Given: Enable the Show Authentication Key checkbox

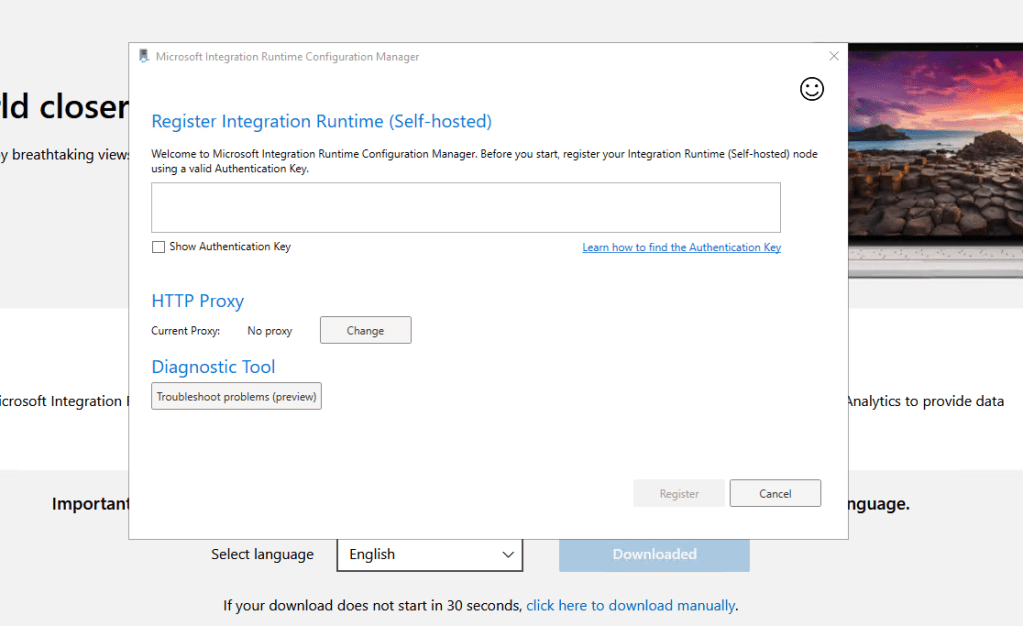Looking at the screenshot, I should [158, 247].
